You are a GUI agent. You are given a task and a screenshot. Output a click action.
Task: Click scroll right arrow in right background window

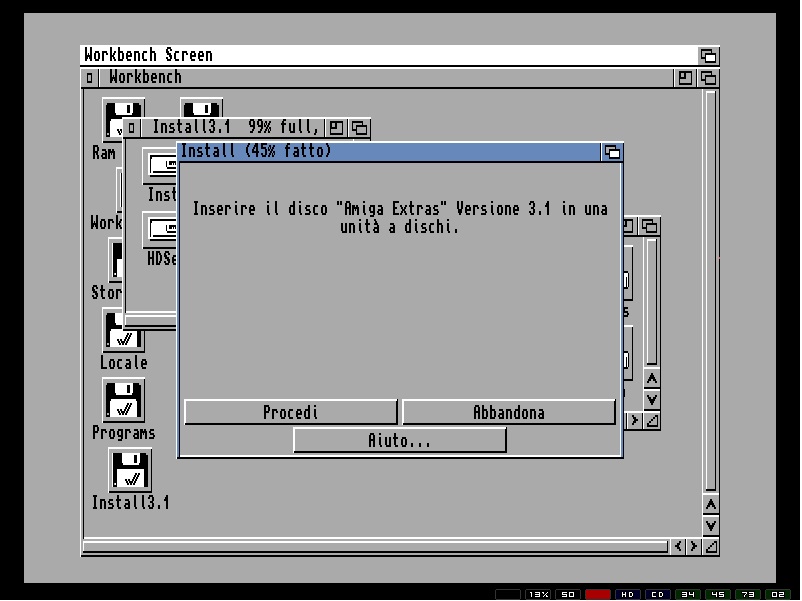[634, 420]
